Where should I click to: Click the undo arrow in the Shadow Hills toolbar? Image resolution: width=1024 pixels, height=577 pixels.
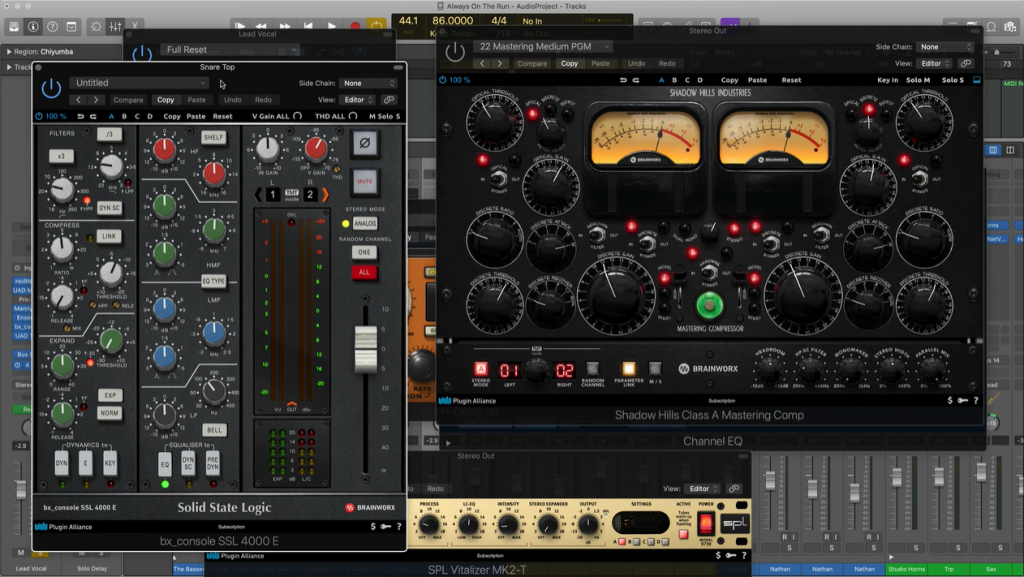(623, 80)
